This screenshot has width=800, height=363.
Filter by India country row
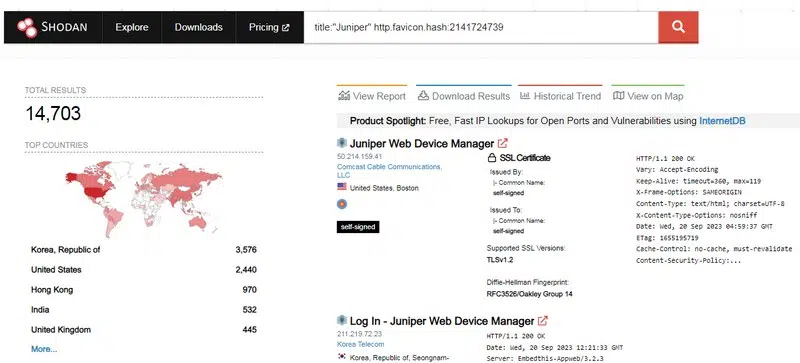click(144, 309)
